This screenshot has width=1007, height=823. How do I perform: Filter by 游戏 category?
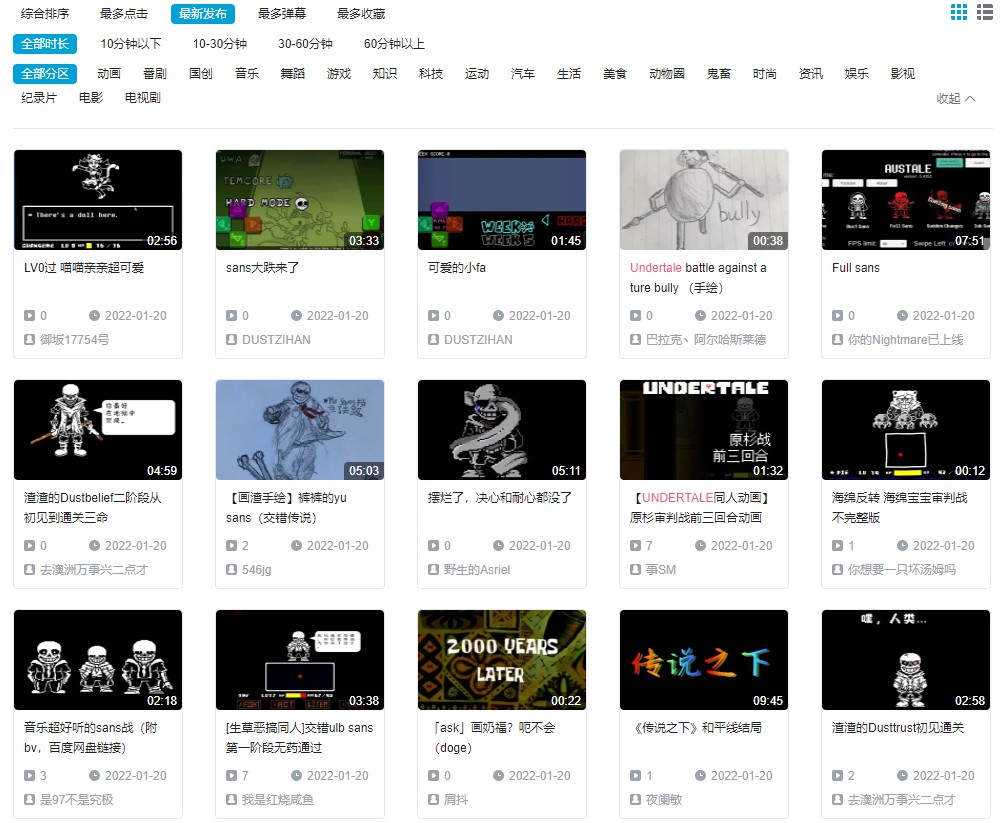339,74
